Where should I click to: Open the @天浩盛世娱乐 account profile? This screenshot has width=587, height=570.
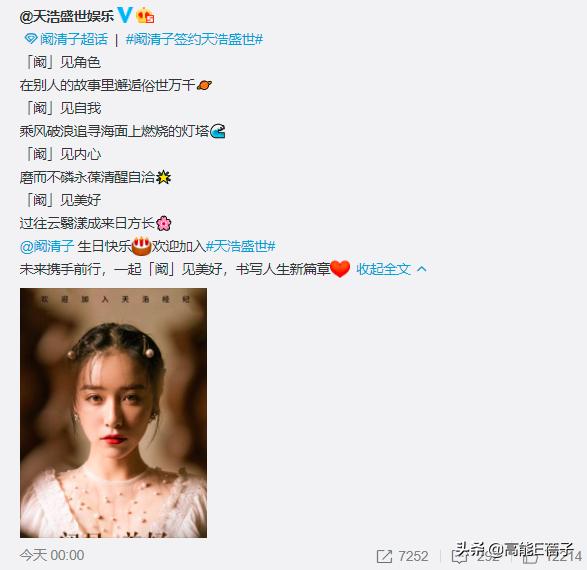(x=67, y=16)
